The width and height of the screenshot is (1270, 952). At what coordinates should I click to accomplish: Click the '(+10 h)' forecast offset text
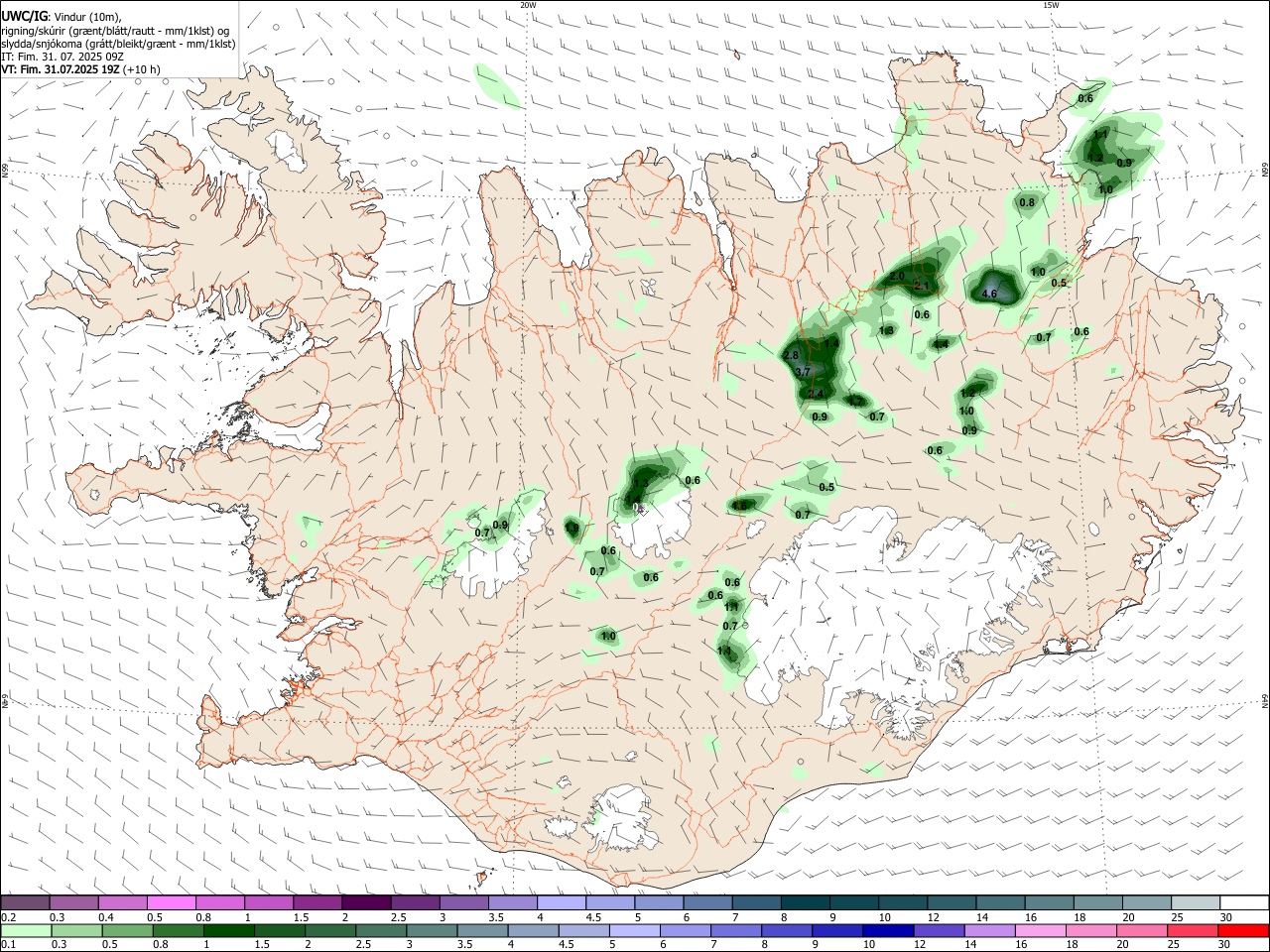[142, 69]
